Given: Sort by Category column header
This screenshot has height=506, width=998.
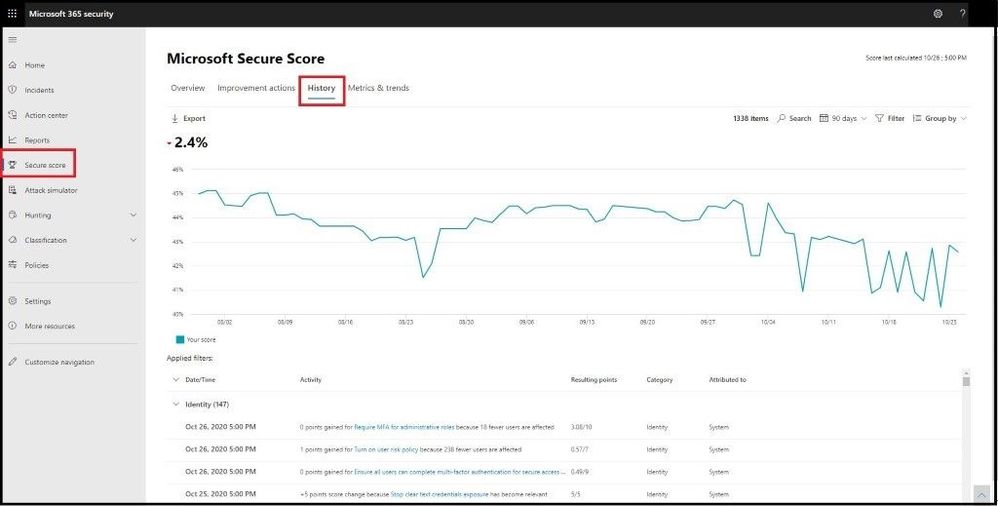Looking at the screenshot, I should (x=659, y=379).
